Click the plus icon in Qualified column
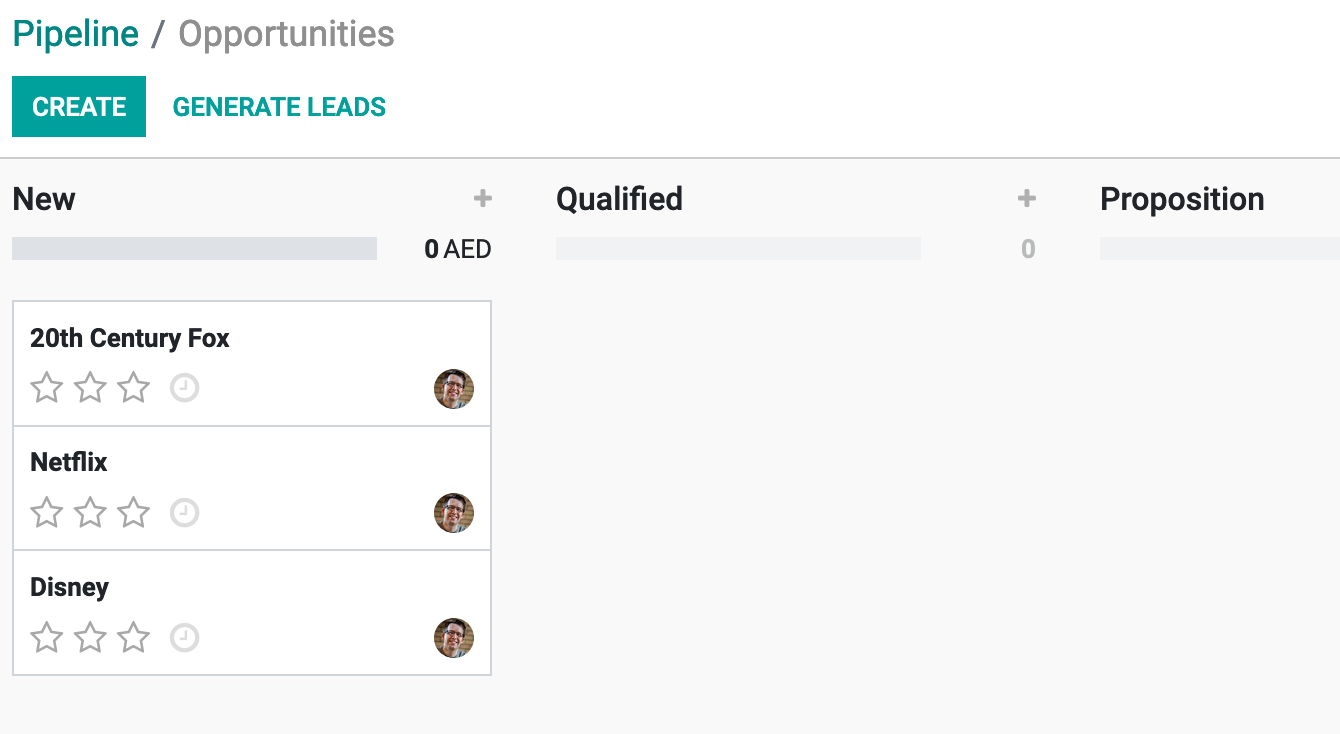 (1027, 199)
